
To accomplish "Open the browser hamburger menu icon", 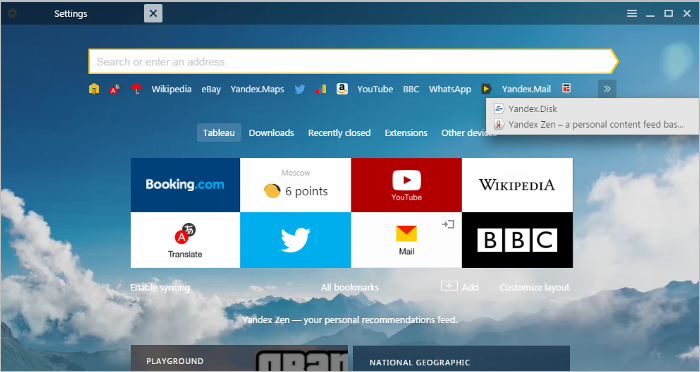I will click(x=632, y=13).
